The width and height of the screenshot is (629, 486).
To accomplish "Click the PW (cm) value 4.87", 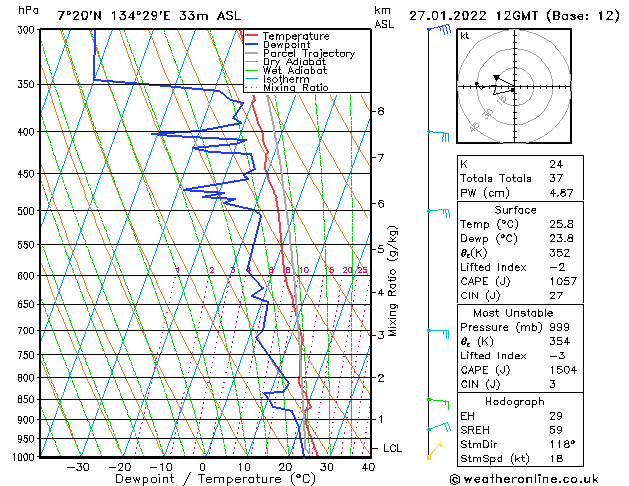I will (561, 193).
